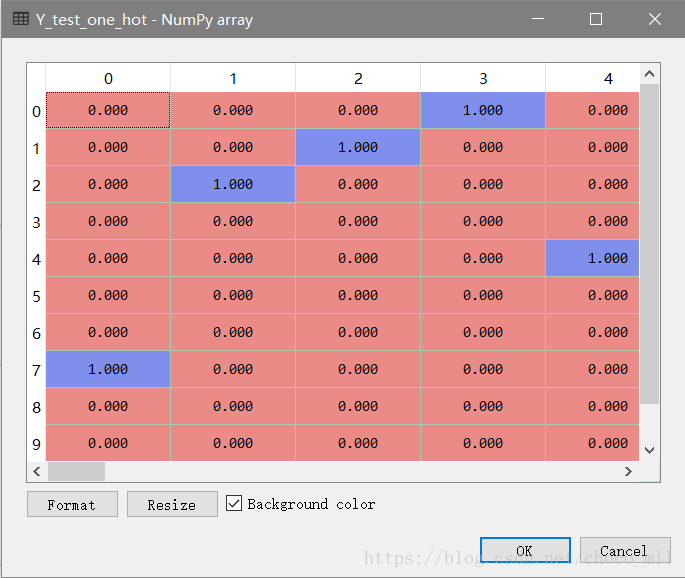Image resolution: width=685 pixels, height=578 pixels.
Task: Select cell at row 9, column 0
Action: point(108,443)
